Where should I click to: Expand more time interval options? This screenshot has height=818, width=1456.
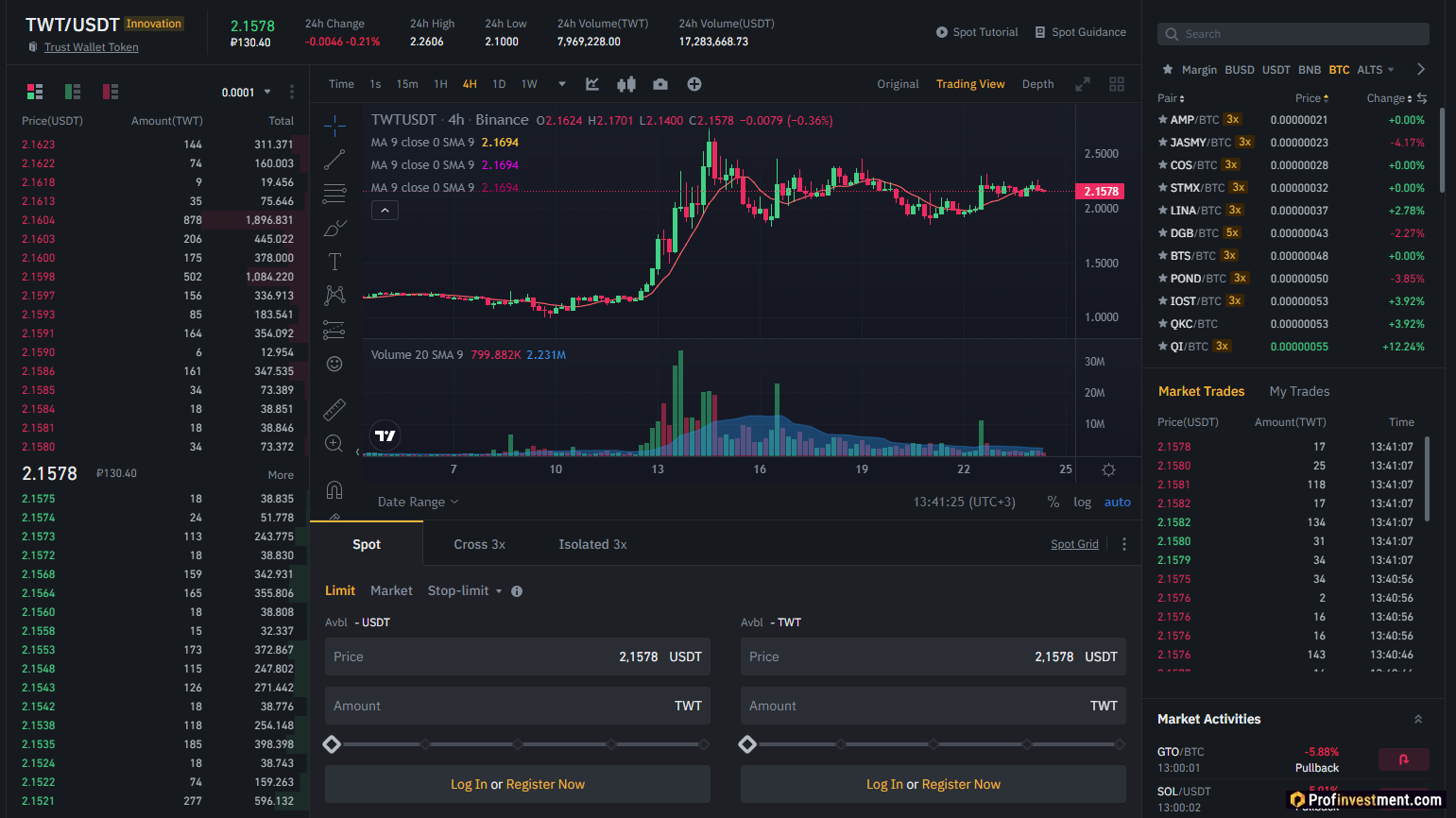(562, 84)
